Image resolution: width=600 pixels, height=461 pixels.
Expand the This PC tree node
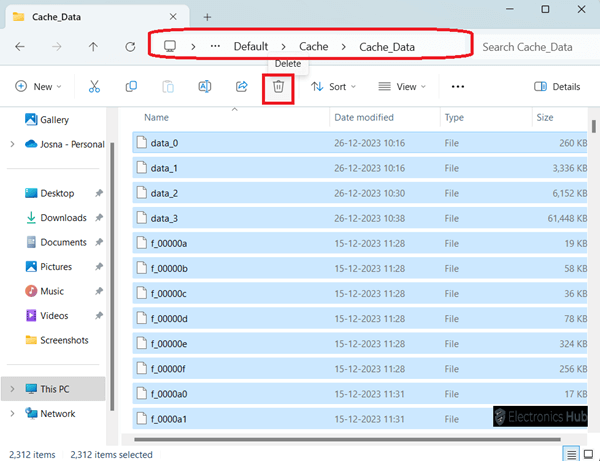pos(12,389)
